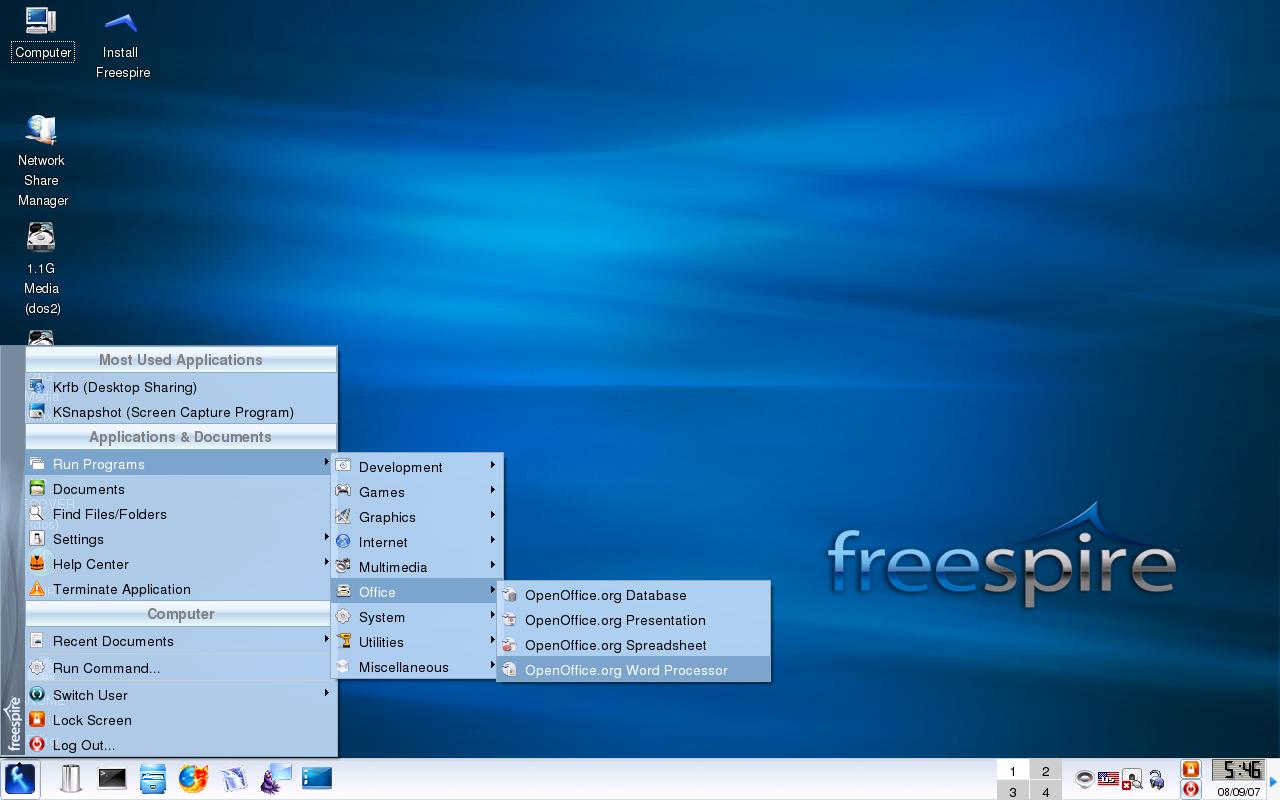Open the trash can in the panel
Screen dimensions: 1280x800
click(x=71, y=778)
